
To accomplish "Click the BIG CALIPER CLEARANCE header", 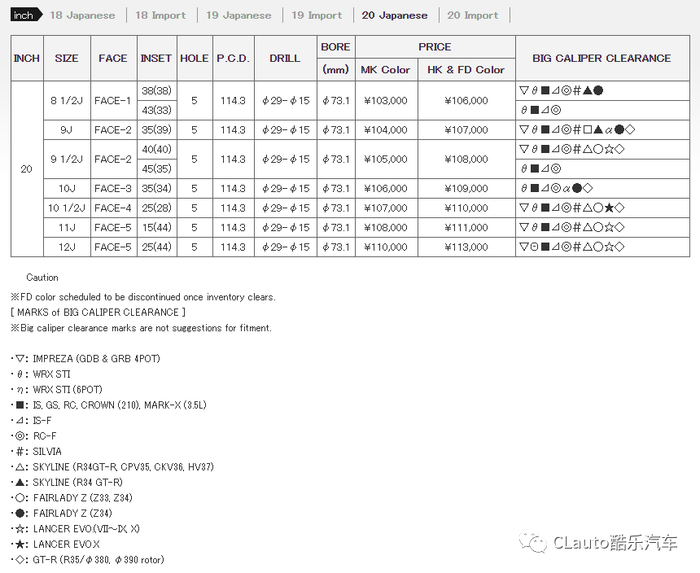I will [x=602, y=58].
